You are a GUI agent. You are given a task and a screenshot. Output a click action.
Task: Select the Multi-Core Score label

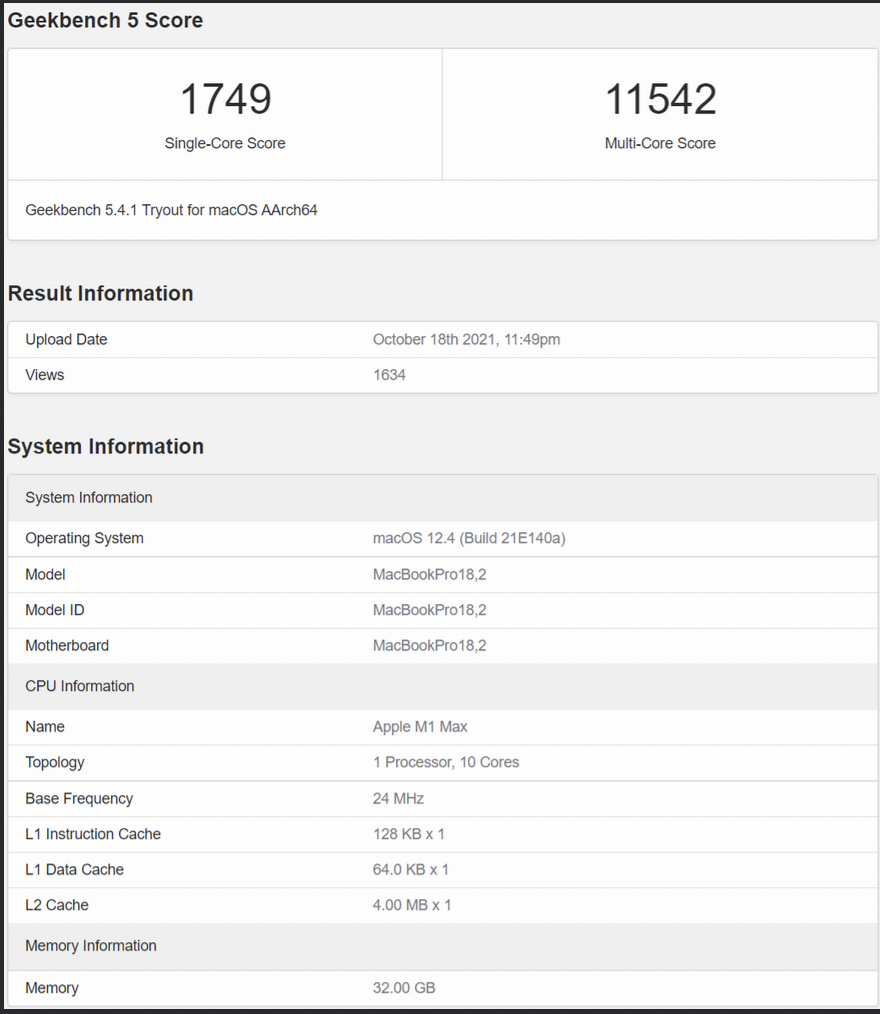[x=660, y=143]
